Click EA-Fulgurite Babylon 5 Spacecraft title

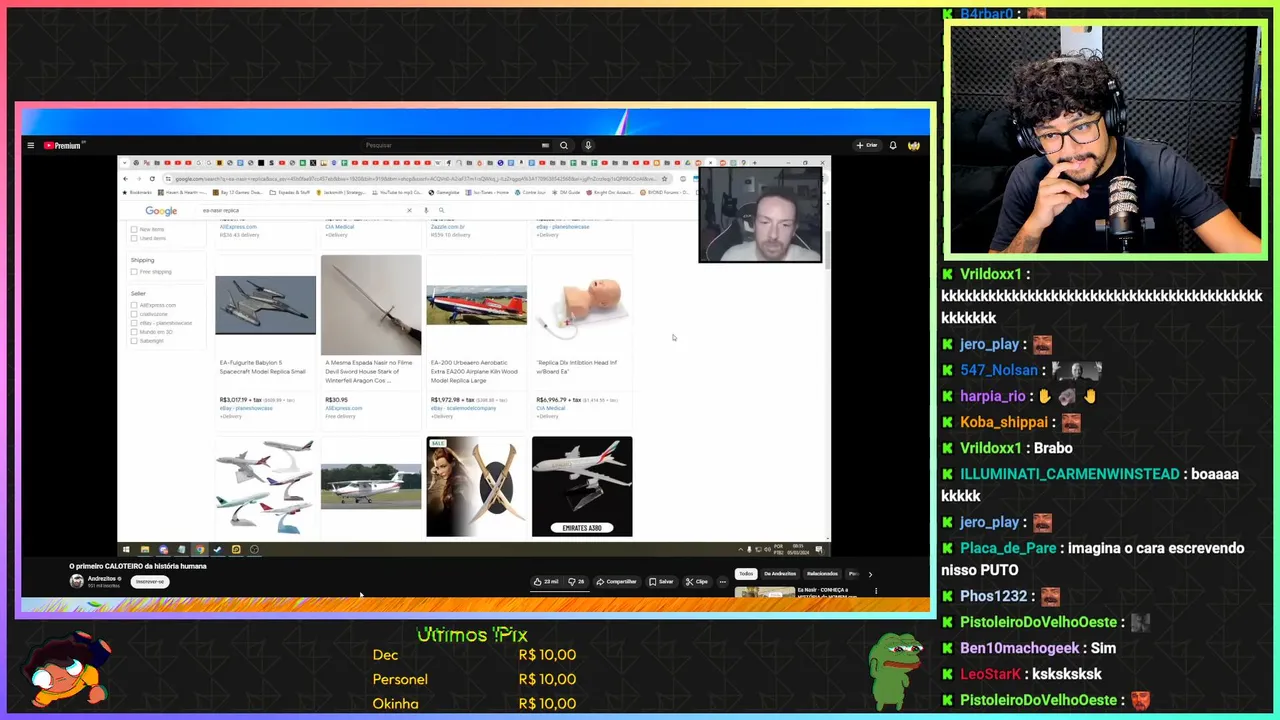(x=263, y=367)
